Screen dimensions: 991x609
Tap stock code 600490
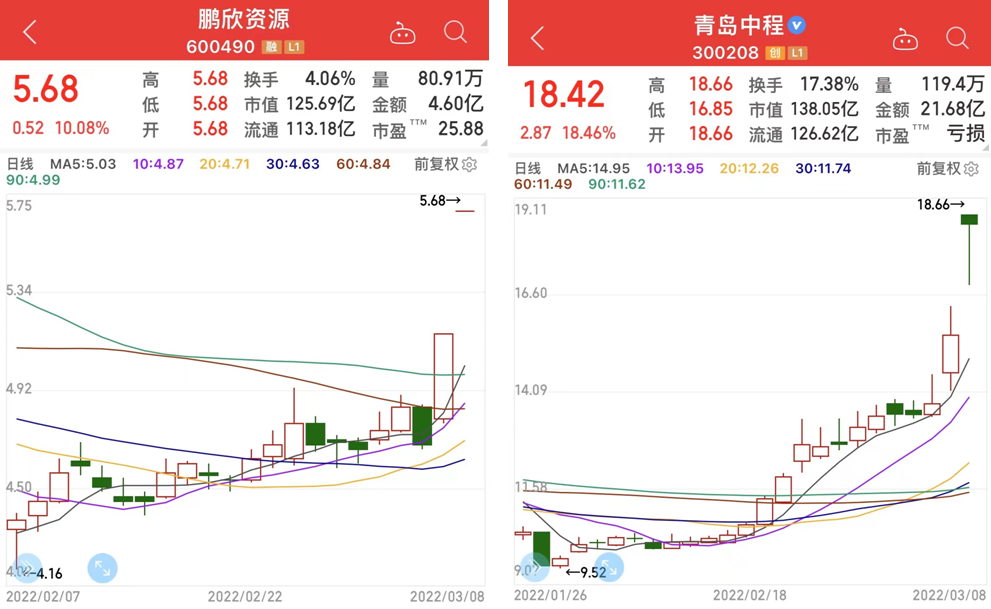coord(221,47)
